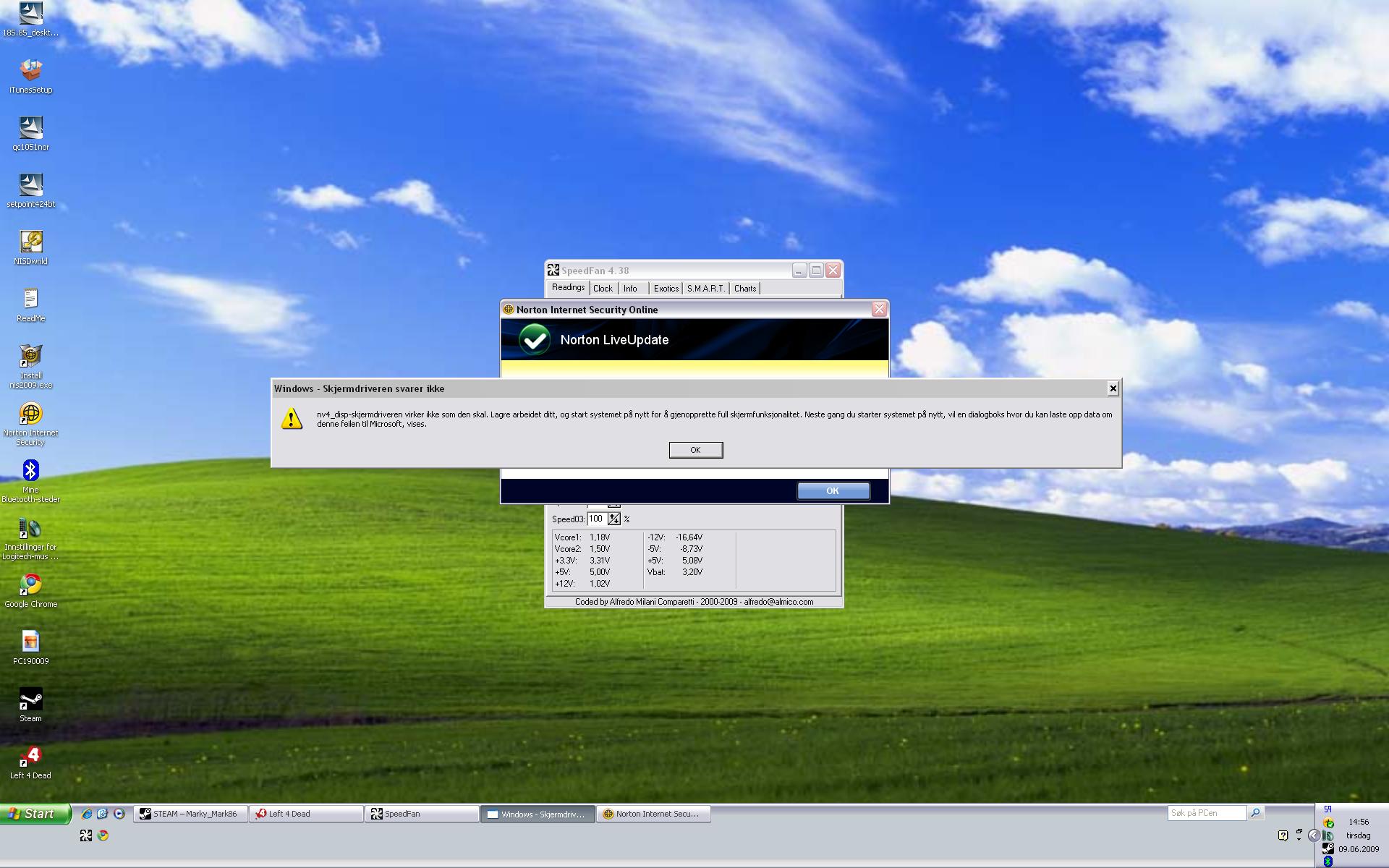Click the SpeedFan temperature 59 tray icon
The height and width of the screenshot is (868, 1389).
[x=1328, y=809]
